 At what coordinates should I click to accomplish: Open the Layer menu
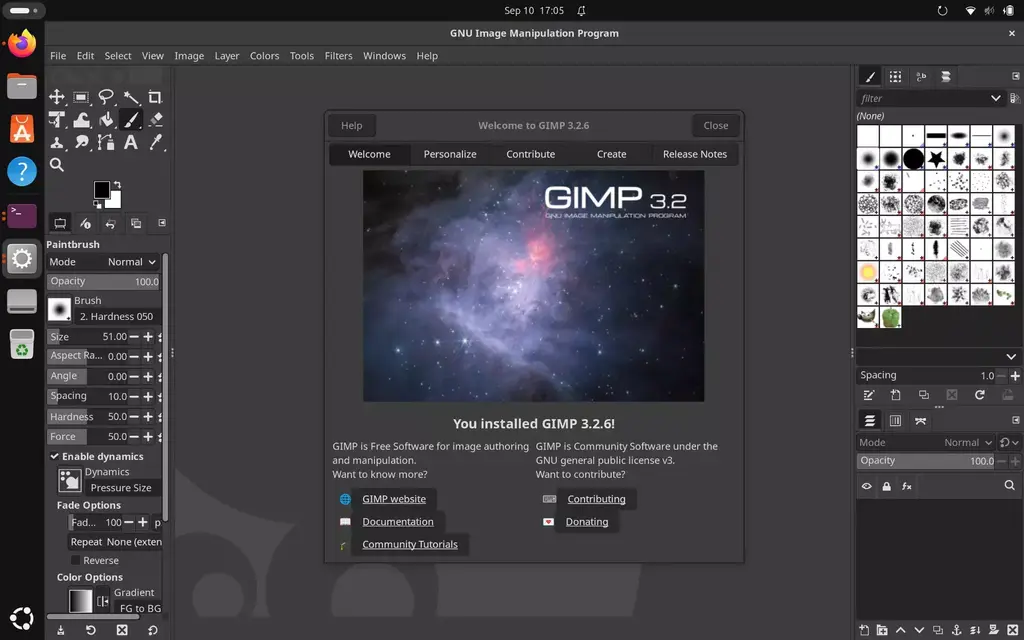click(227, 56)
